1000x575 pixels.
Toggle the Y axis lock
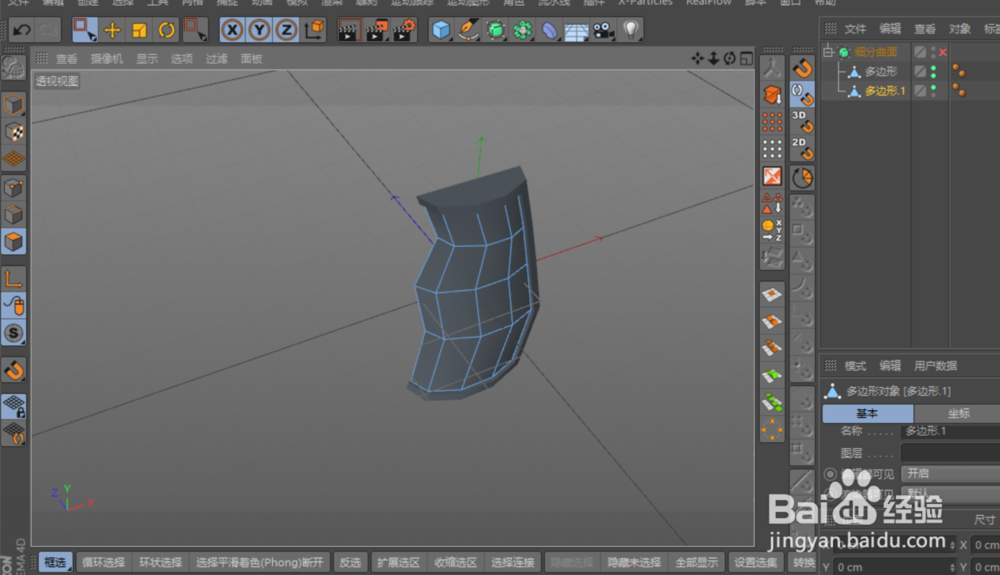click(259, 30)
